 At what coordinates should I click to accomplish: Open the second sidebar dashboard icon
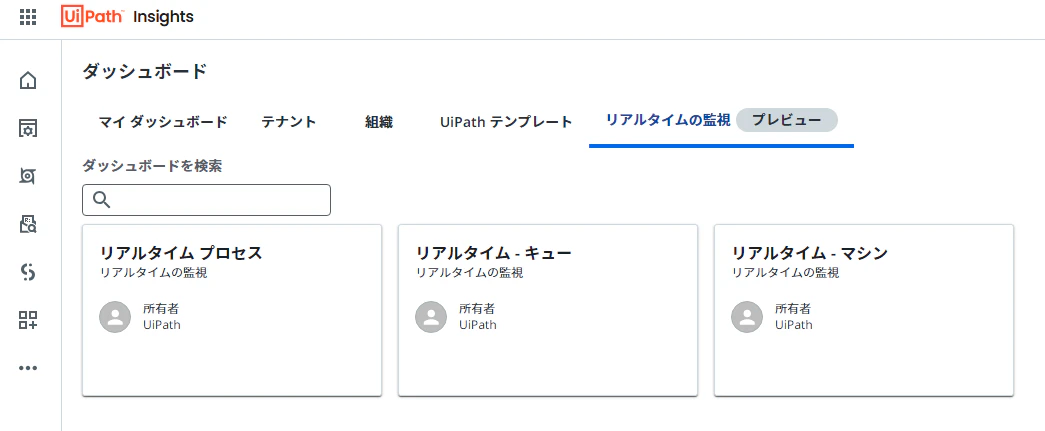(x=28, y=128)
